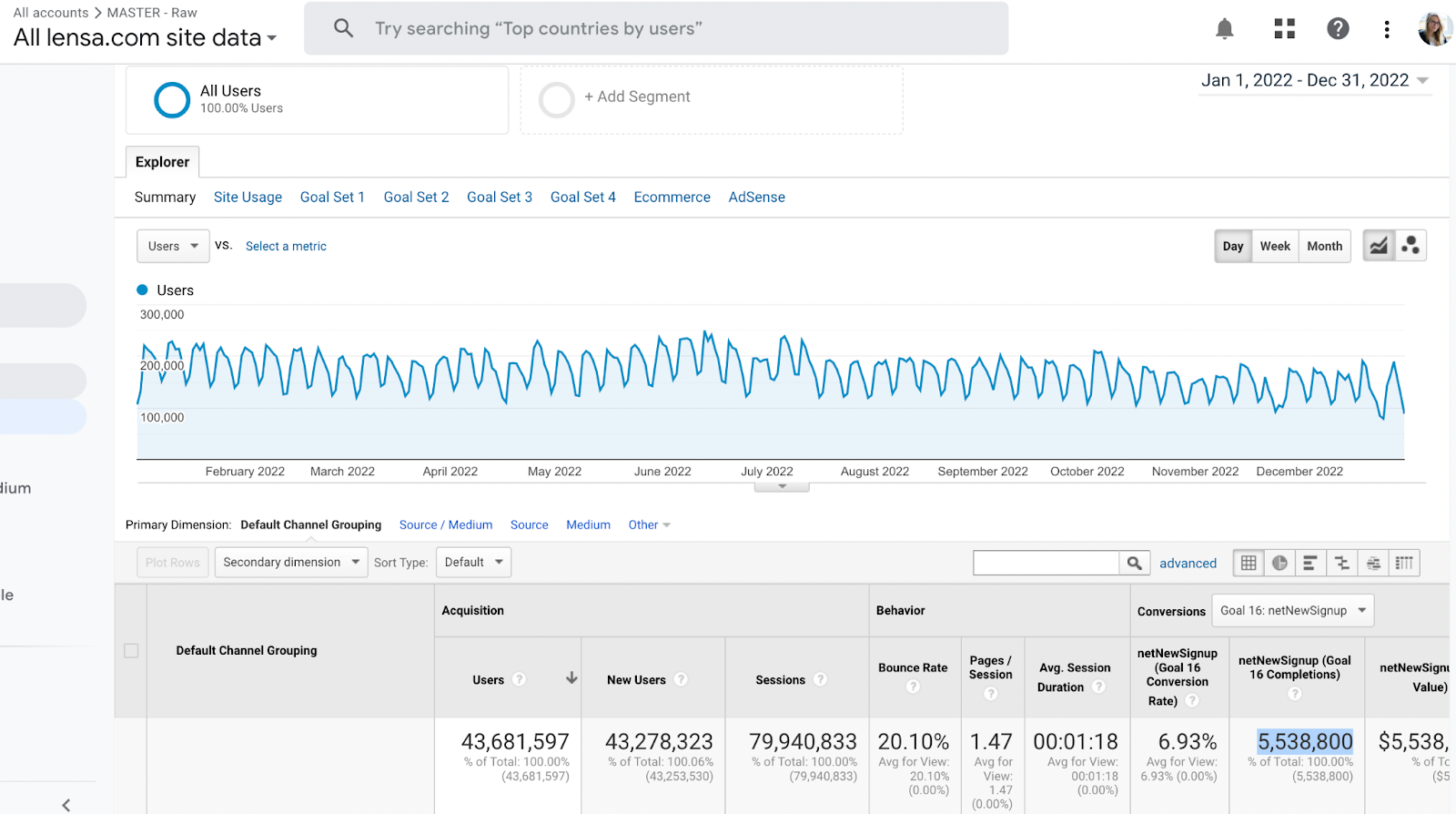Open the Google apps grid

pos(1285,29)
